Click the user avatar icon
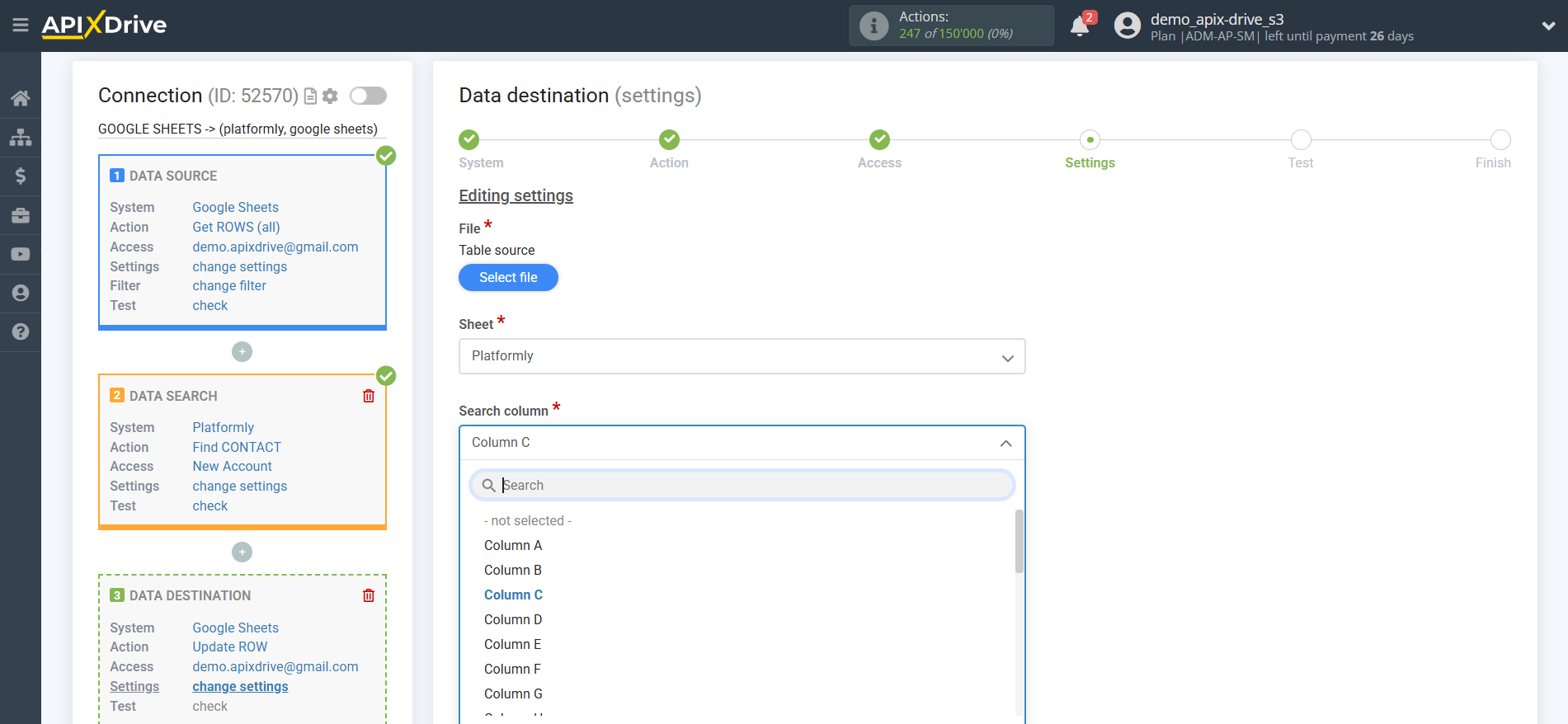This screenshot has height=724, width=1568. [x=1127, y=26]
